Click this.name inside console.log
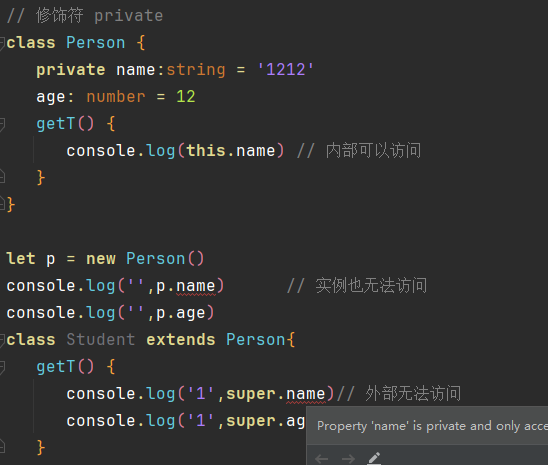 (x=231, y=151)
